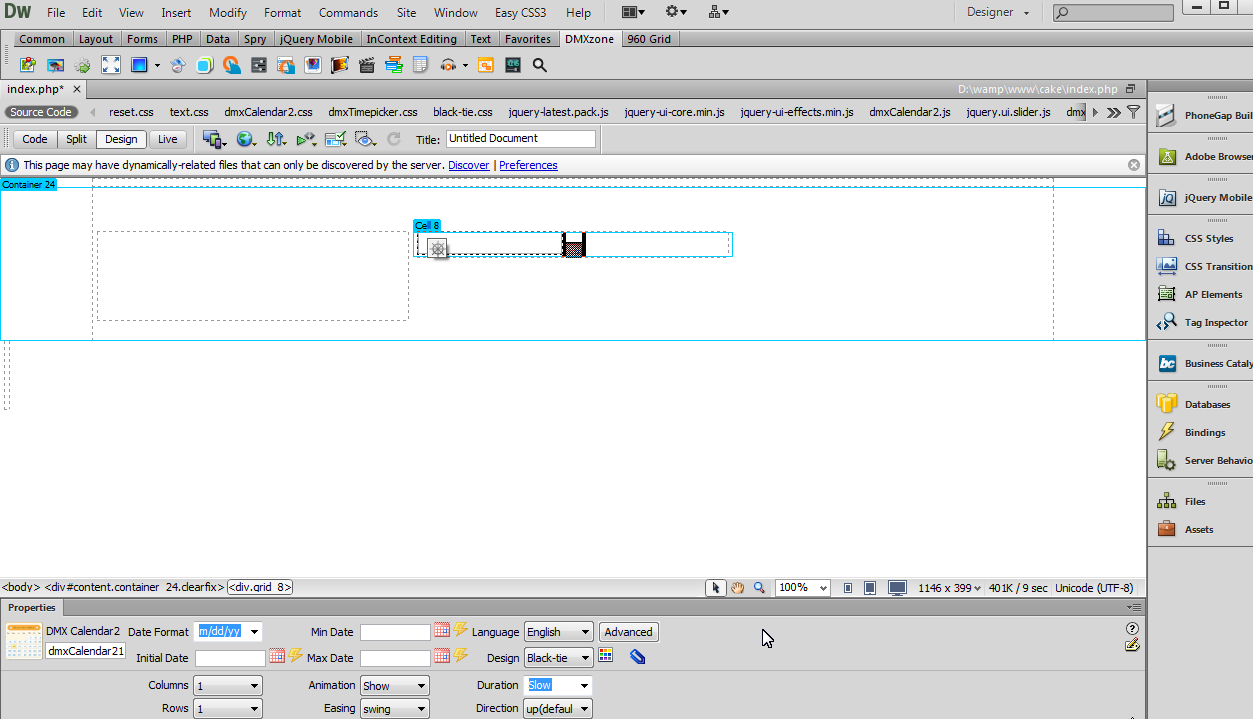The width and height of the screenshot is (1253, 719).
Task: Close the index.php document tab
Action: tap(76, 89)
